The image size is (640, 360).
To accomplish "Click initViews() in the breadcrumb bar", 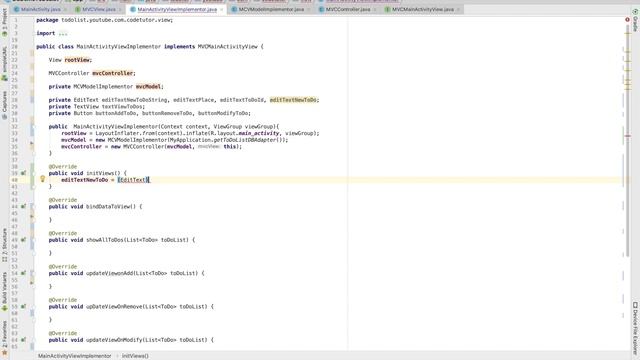I will point(136,356).
